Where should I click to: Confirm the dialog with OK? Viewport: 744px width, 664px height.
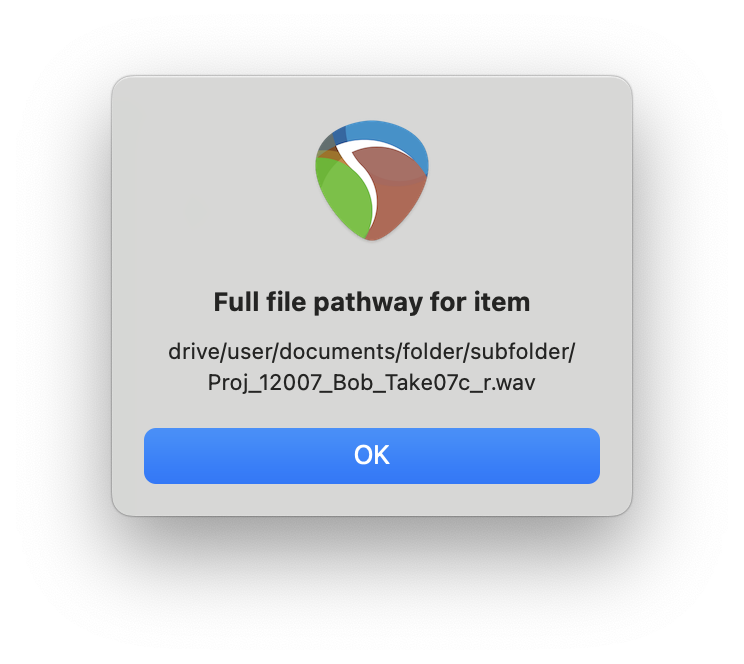point(372,456)
